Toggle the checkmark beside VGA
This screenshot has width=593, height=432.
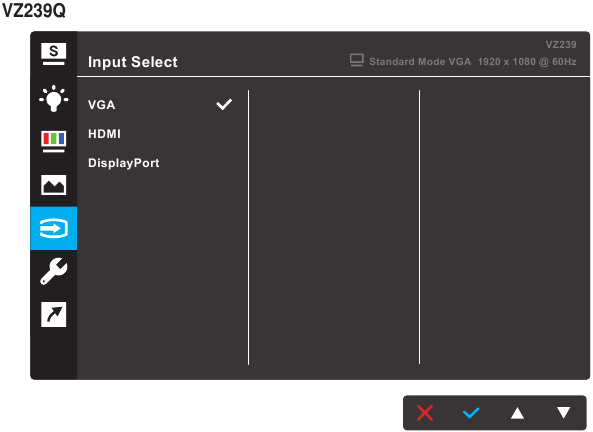coord(224,104)
